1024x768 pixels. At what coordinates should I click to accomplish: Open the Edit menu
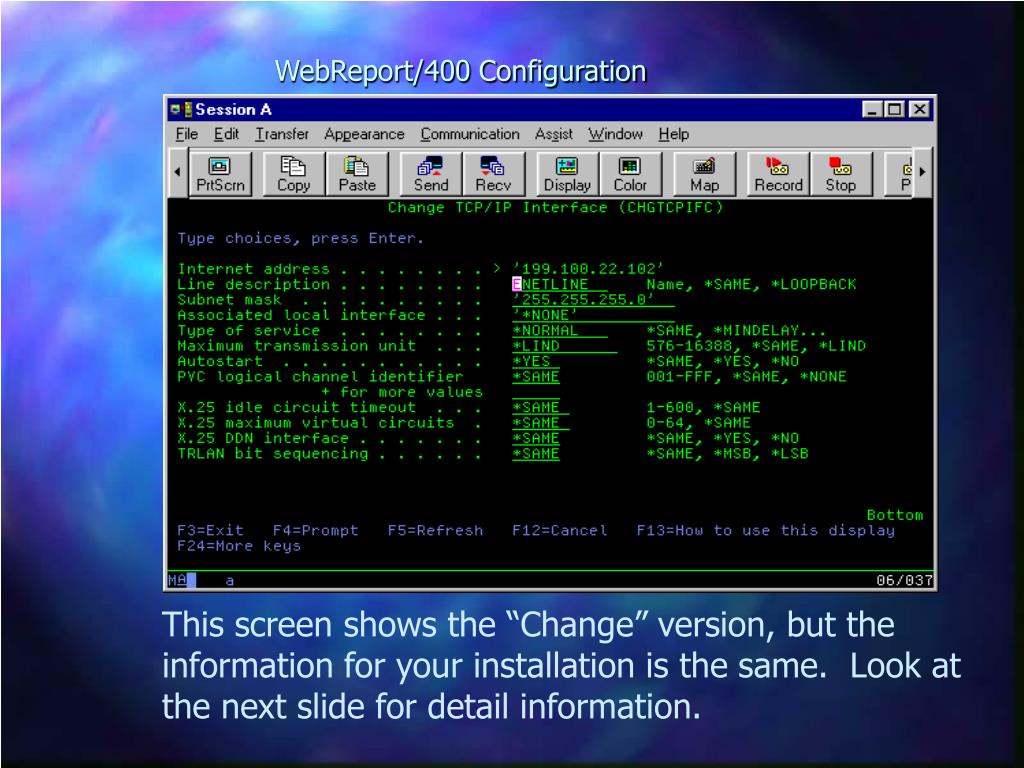pos(226,134)
